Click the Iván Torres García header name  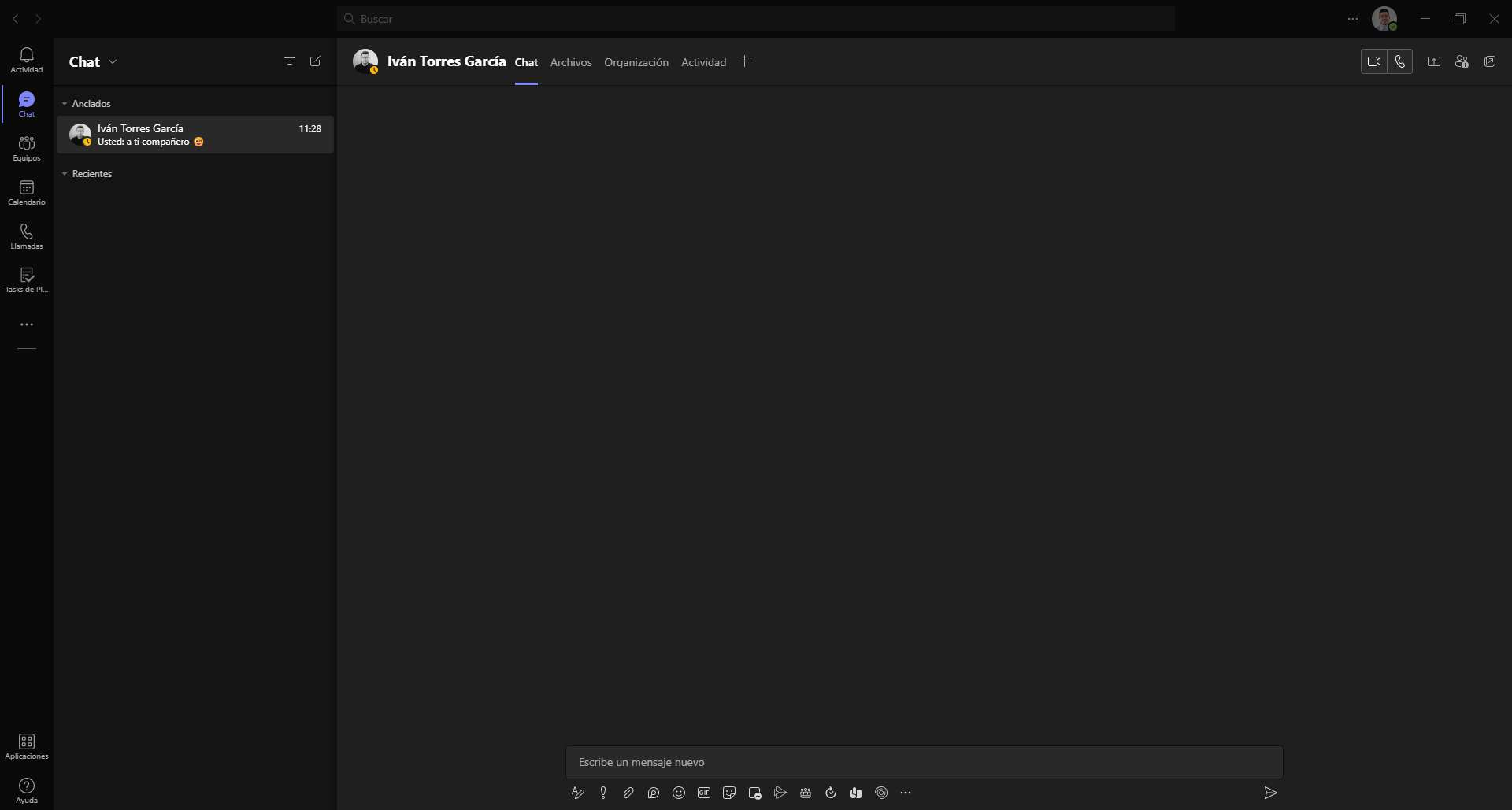[x=447, y=61]
